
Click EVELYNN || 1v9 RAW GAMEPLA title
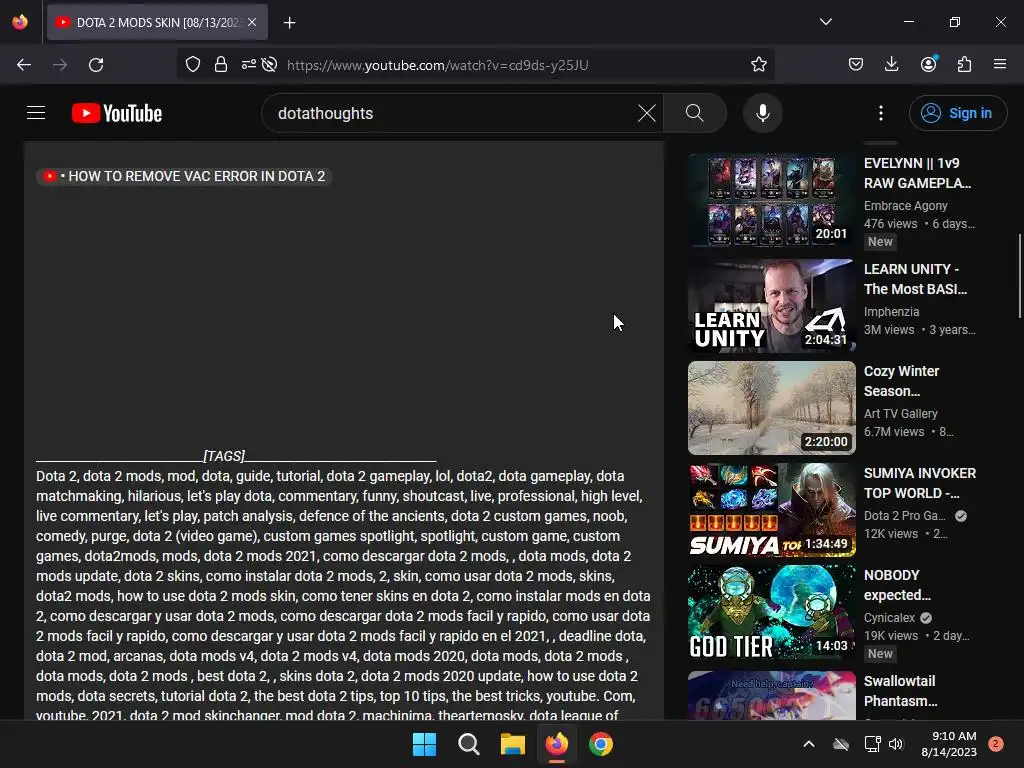click(x=918, y=173)
